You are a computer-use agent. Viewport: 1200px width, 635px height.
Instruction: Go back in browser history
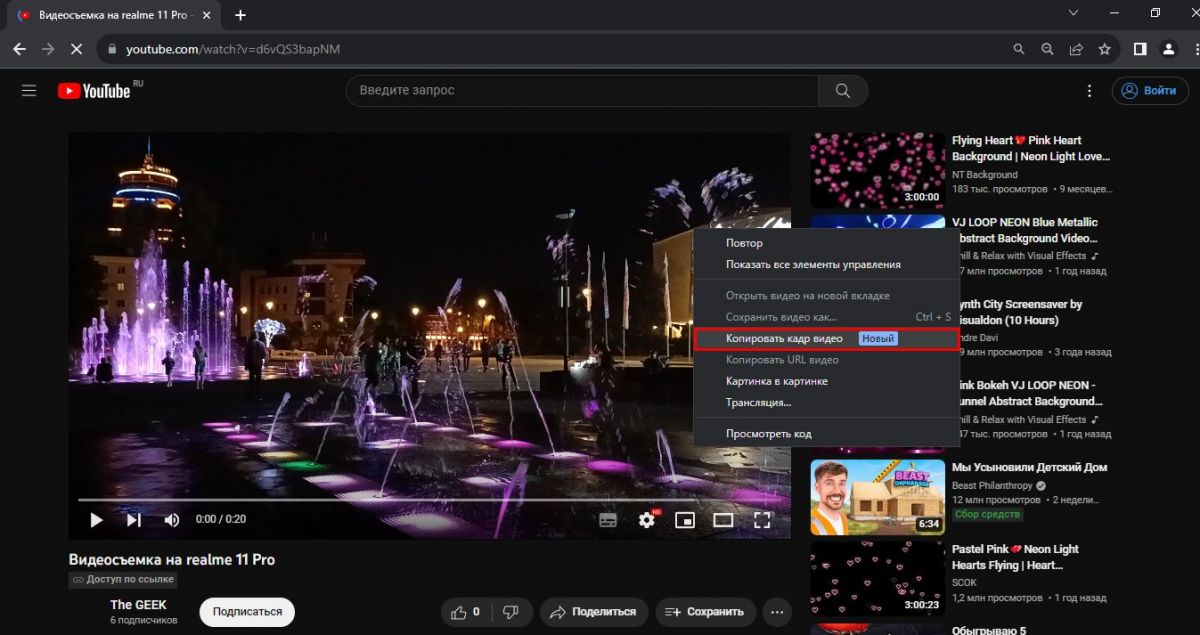coord(19,49)
